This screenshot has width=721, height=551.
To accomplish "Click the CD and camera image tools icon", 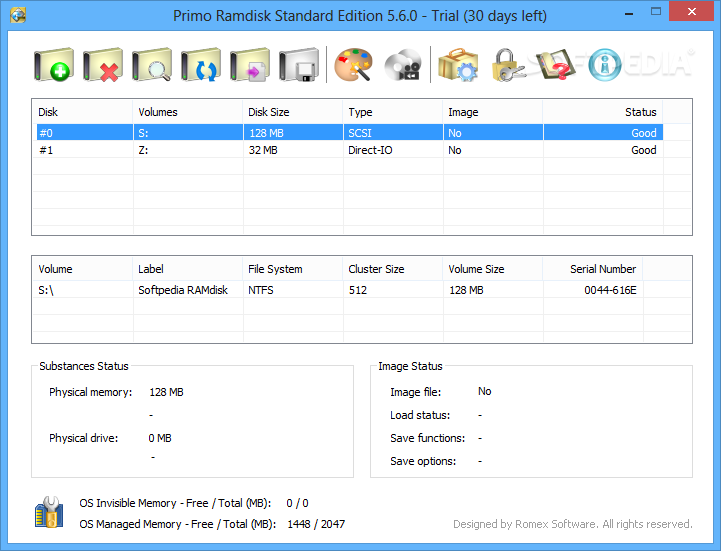I will pos(402,65).
